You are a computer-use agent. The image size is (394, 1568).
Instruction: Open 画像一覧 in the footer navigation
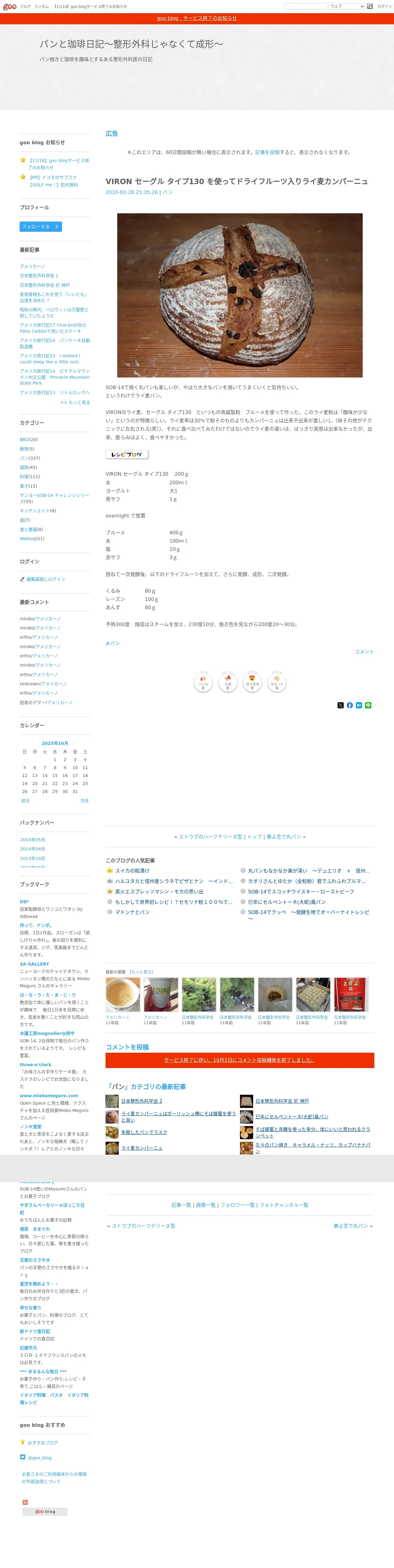tap(205, 1205)
